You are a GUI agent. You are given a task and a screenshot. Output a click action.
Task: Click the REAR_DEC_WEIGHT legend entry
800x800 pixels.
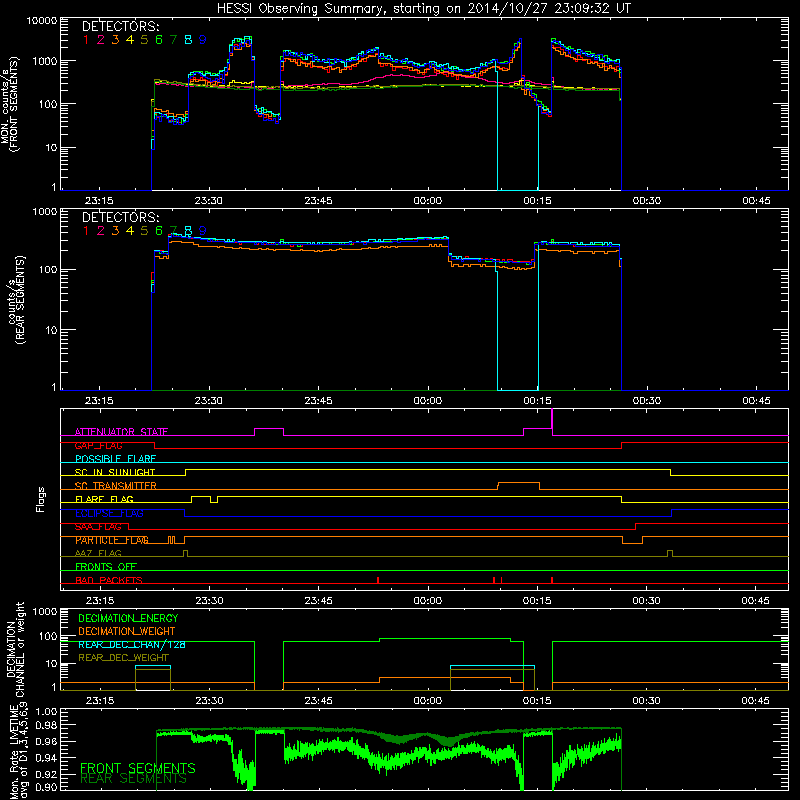click(123, 658)
